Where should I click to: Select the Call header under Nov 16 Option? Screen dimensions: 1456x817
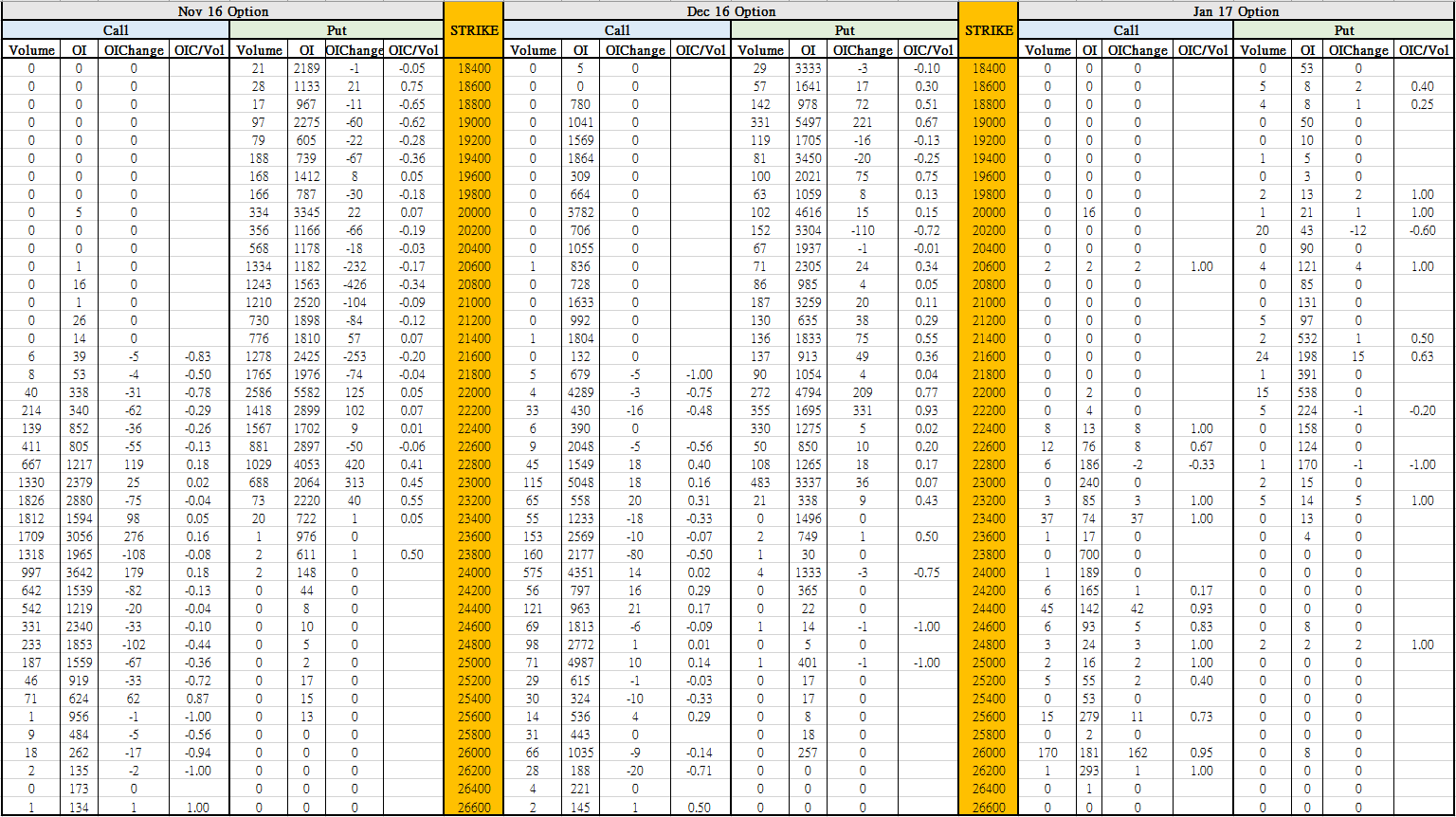pyautogui.click(x=116, y=30)
